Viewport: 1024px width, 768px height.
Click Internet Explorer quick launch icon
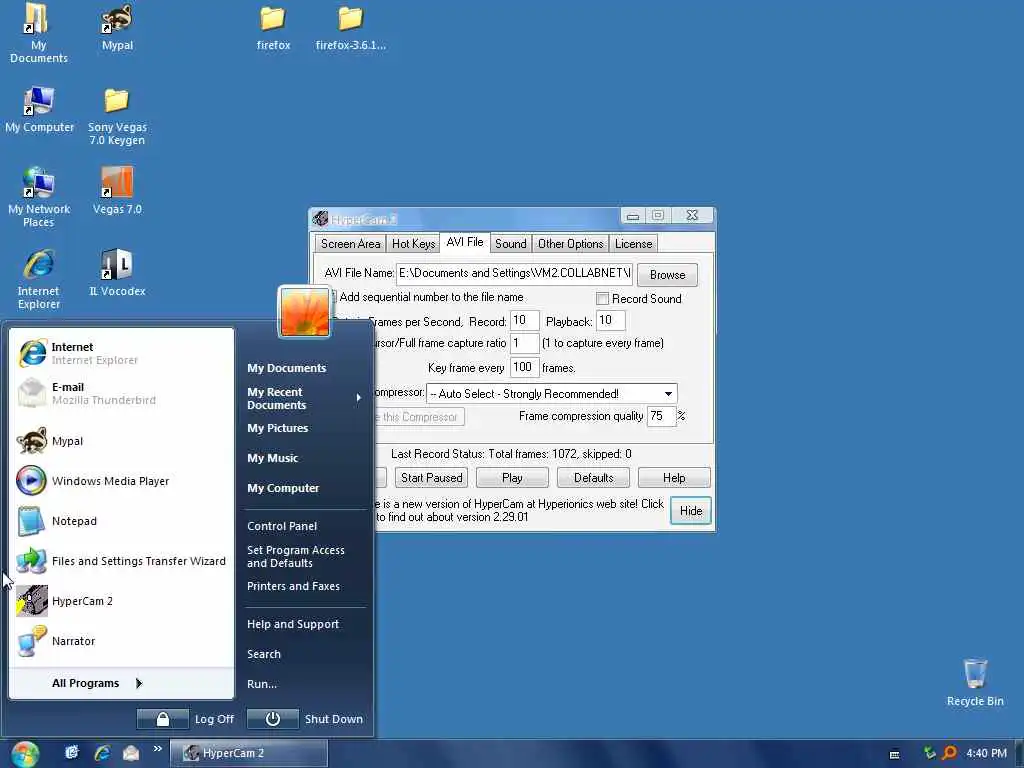coord(102,753)
